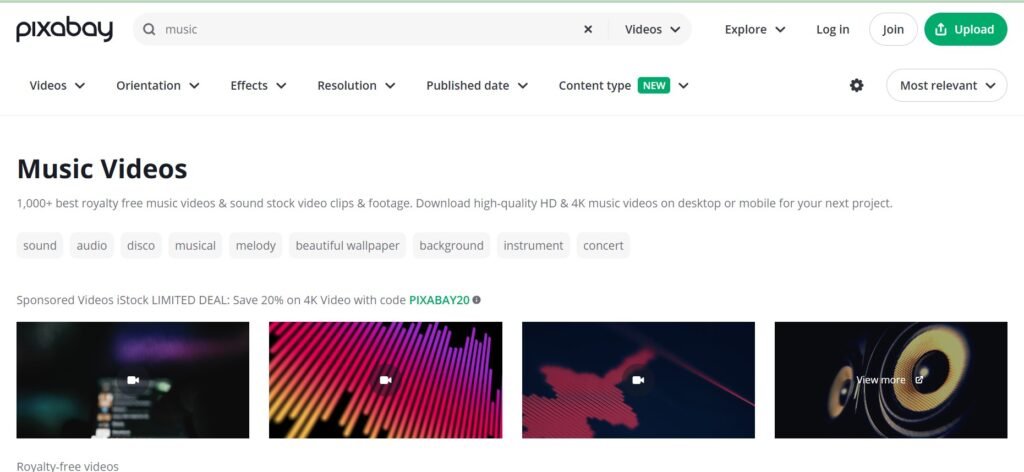Select the disco tag
This screenshot has width=1024, height=472.
point(141,245)
